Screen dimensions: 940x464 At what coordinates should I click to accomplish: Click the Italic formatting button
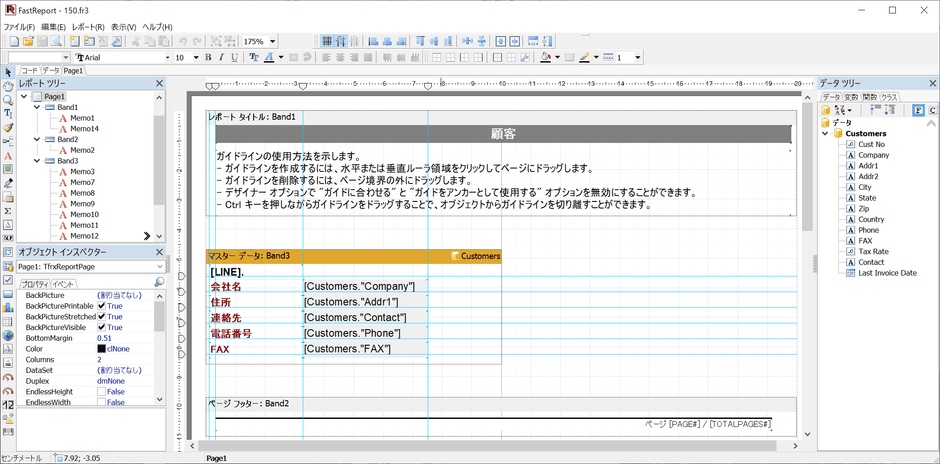pos(222,58)
